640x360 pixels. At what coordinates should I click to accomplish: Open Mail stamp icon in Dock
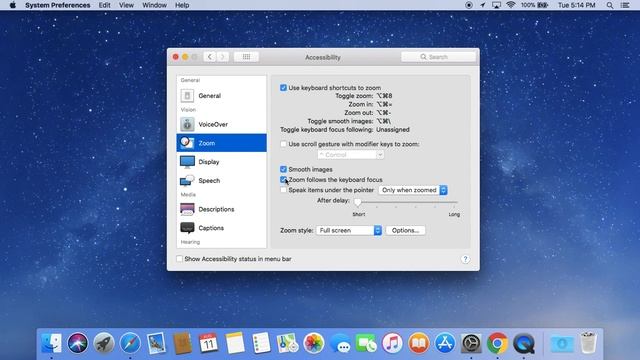156,343
